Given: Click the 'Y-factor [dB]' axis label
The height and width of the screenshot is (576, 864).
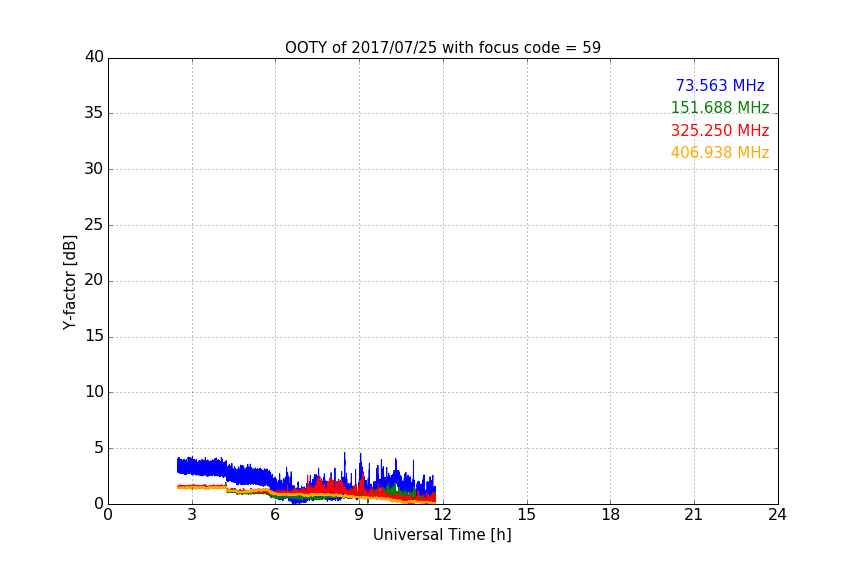Looking at the screenshot, I should click(x=69, y=282).
